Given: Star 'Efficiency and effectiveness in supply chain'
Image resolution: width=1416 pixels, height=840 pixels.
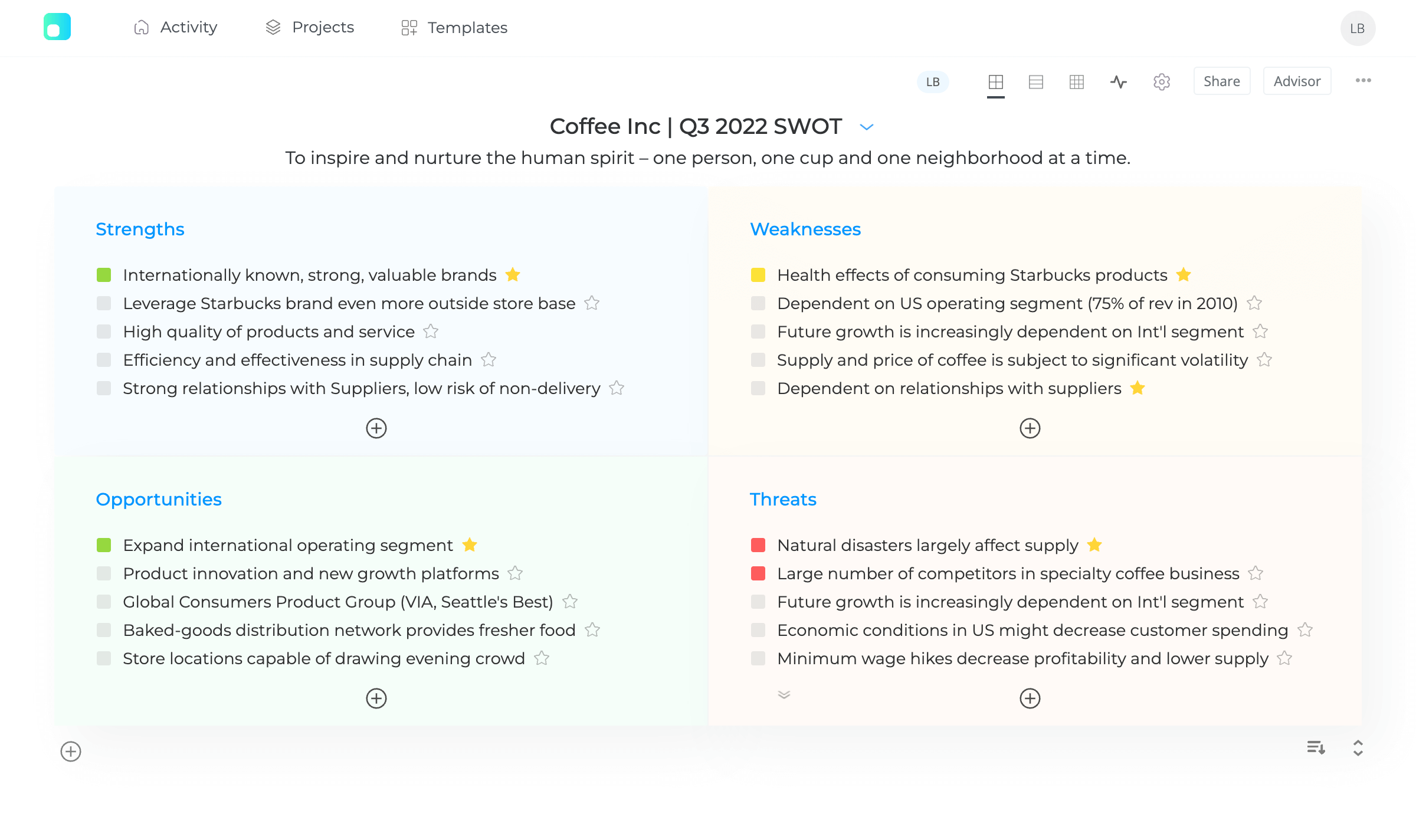Looking at the screenshot, I should [x=489, y=360].
